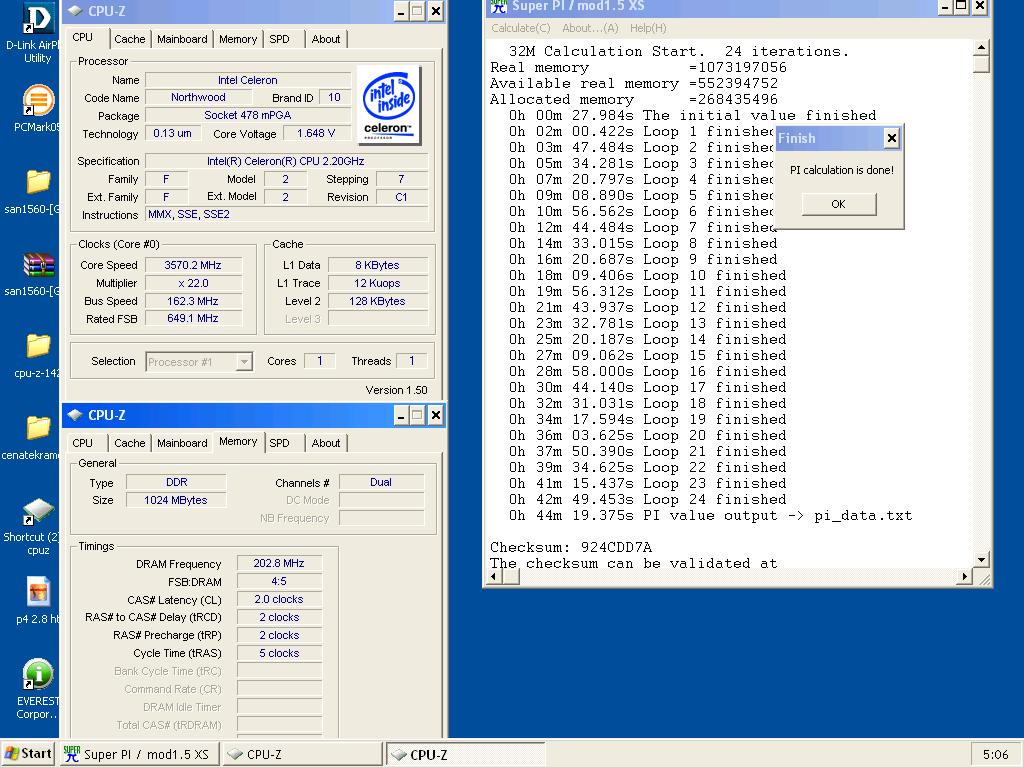Click OK in the Finish dialog
The image size is (1024, 768).
pyautogui.click(x=839, y=204)
